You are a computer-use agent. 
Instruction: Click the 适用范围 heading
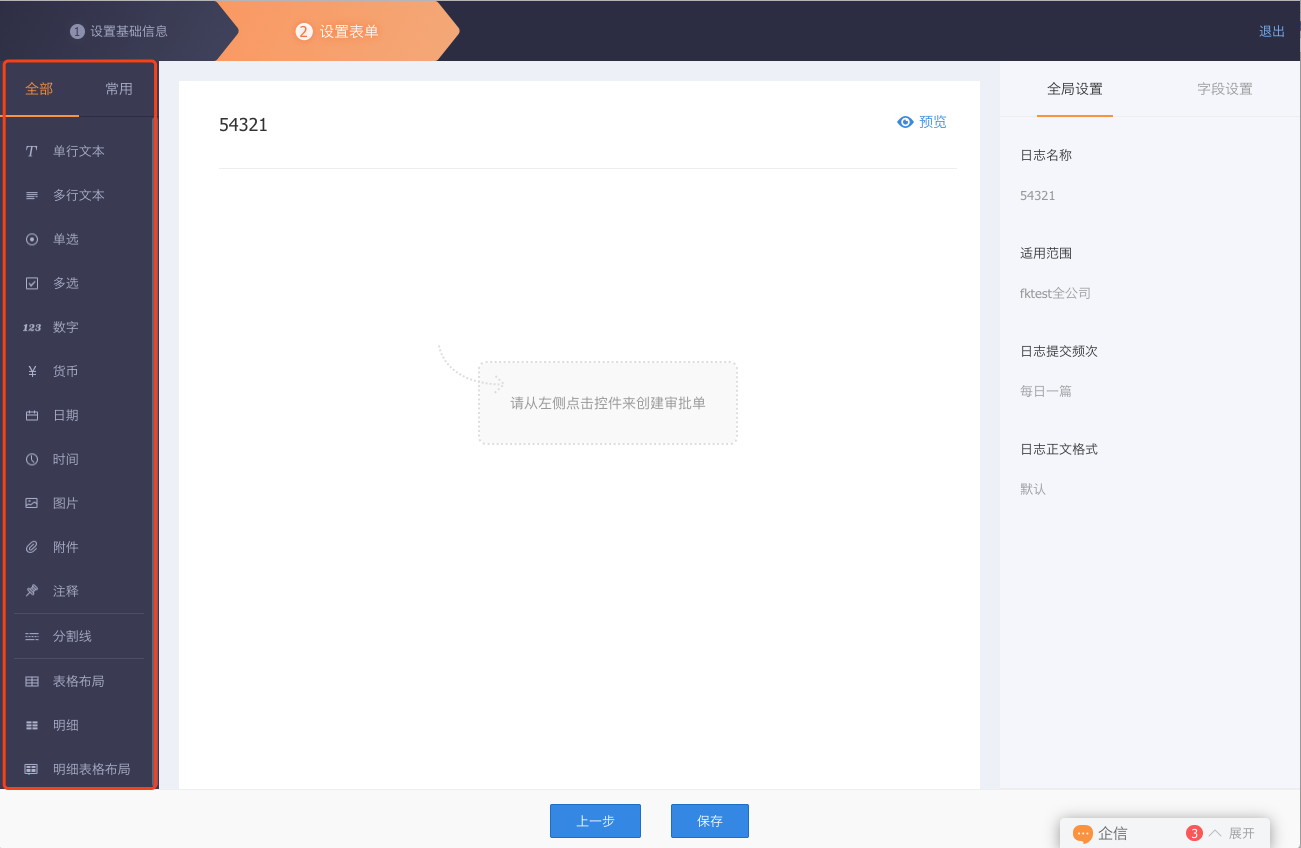pyautogui.click(x=1046, y=254)
